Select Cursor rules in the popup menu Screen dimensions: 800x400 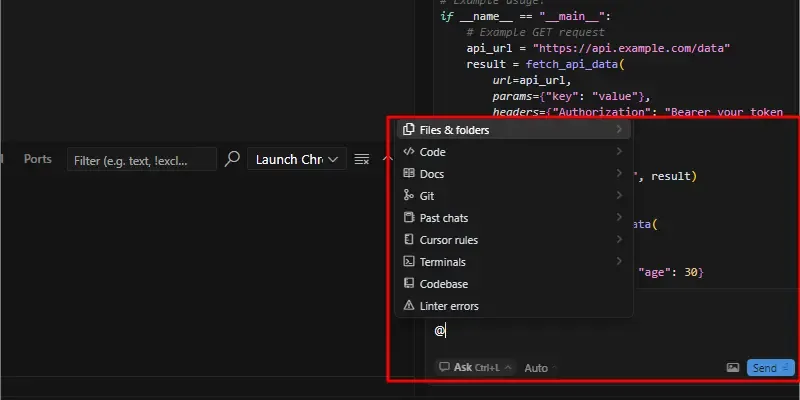[x=514, y=240]
